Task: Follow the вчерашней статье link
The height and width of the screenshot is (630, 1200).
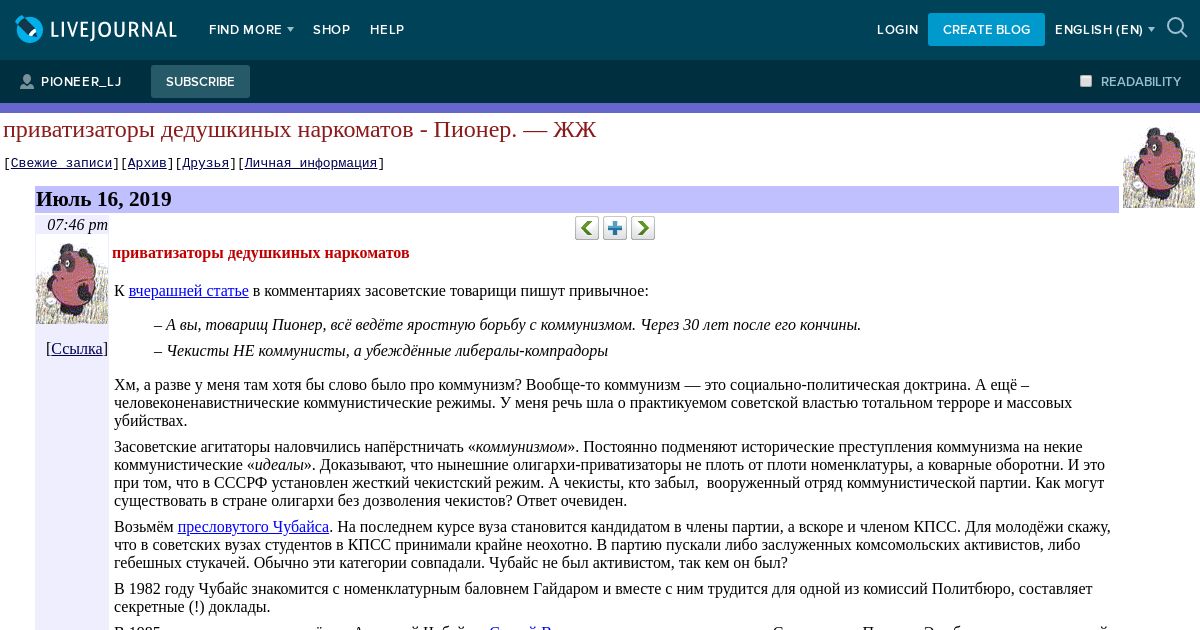Action: tap(188, 291)
